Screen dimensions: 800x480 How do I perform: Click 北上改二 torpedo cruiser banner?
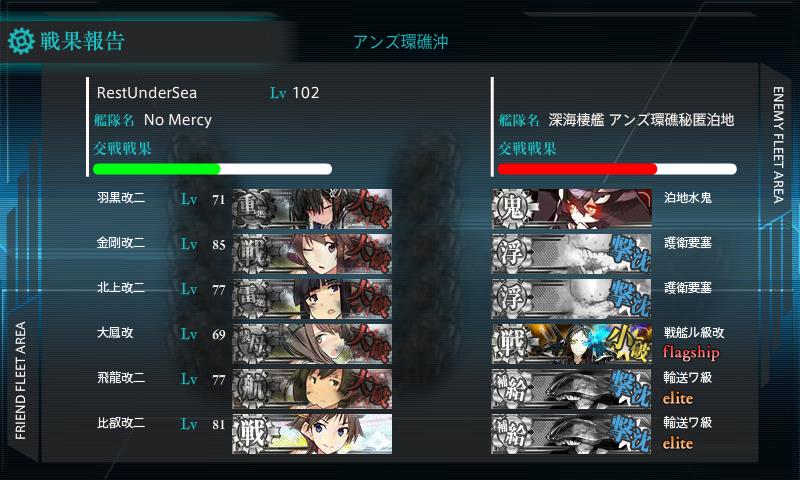pyautogui.click(x=312, y=298)
